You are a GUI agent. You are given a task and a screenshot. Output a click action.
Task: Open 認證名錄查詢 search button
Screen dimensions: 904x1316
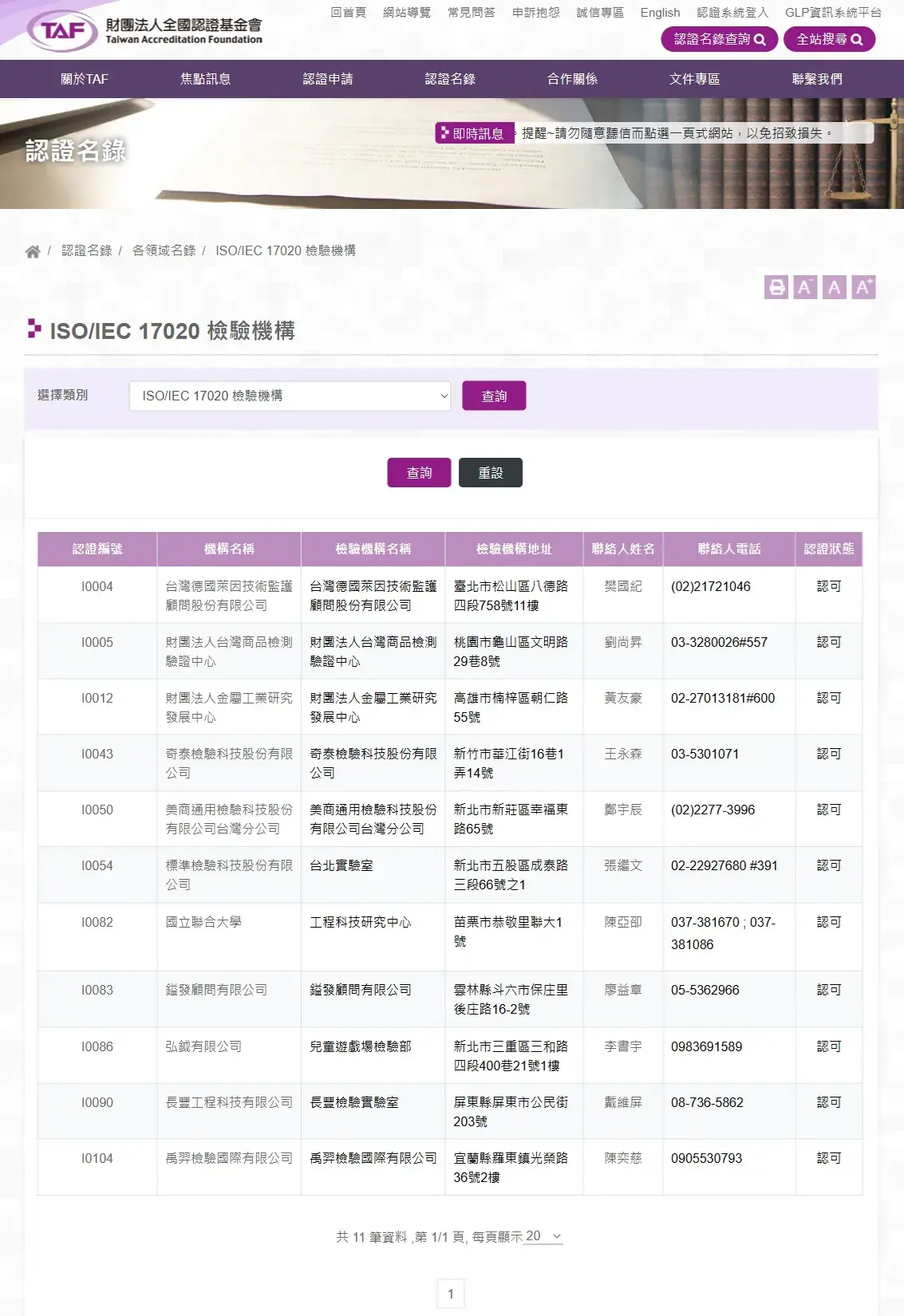click(x=719, y=39)
